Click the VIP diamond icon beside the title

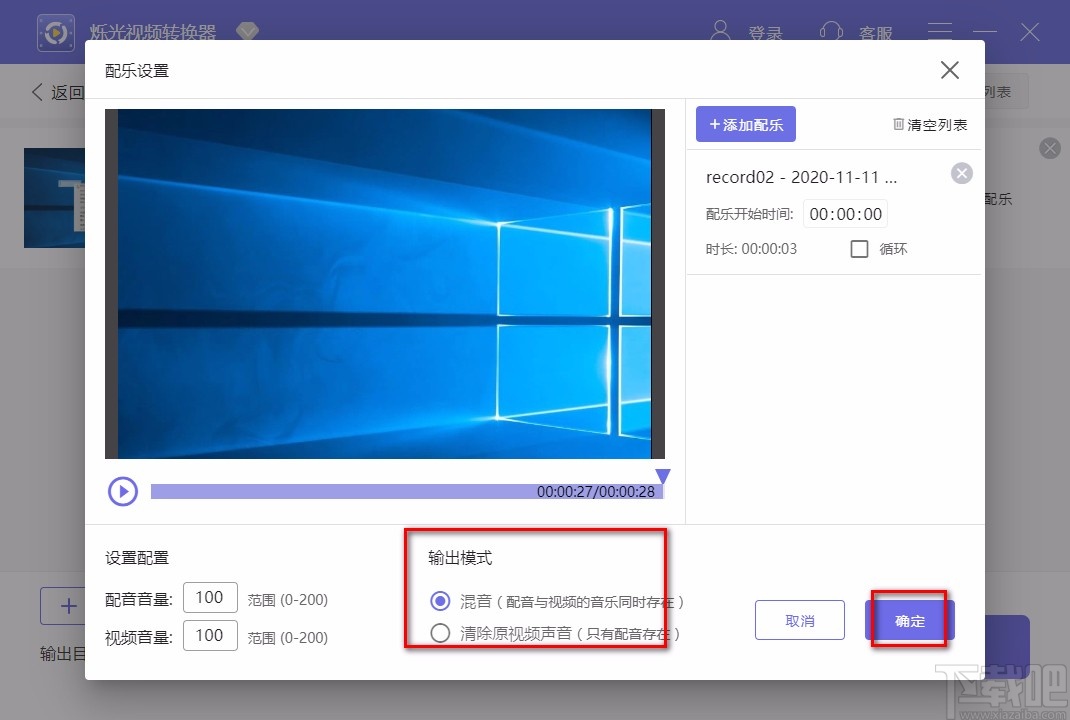tap(247, 31)
